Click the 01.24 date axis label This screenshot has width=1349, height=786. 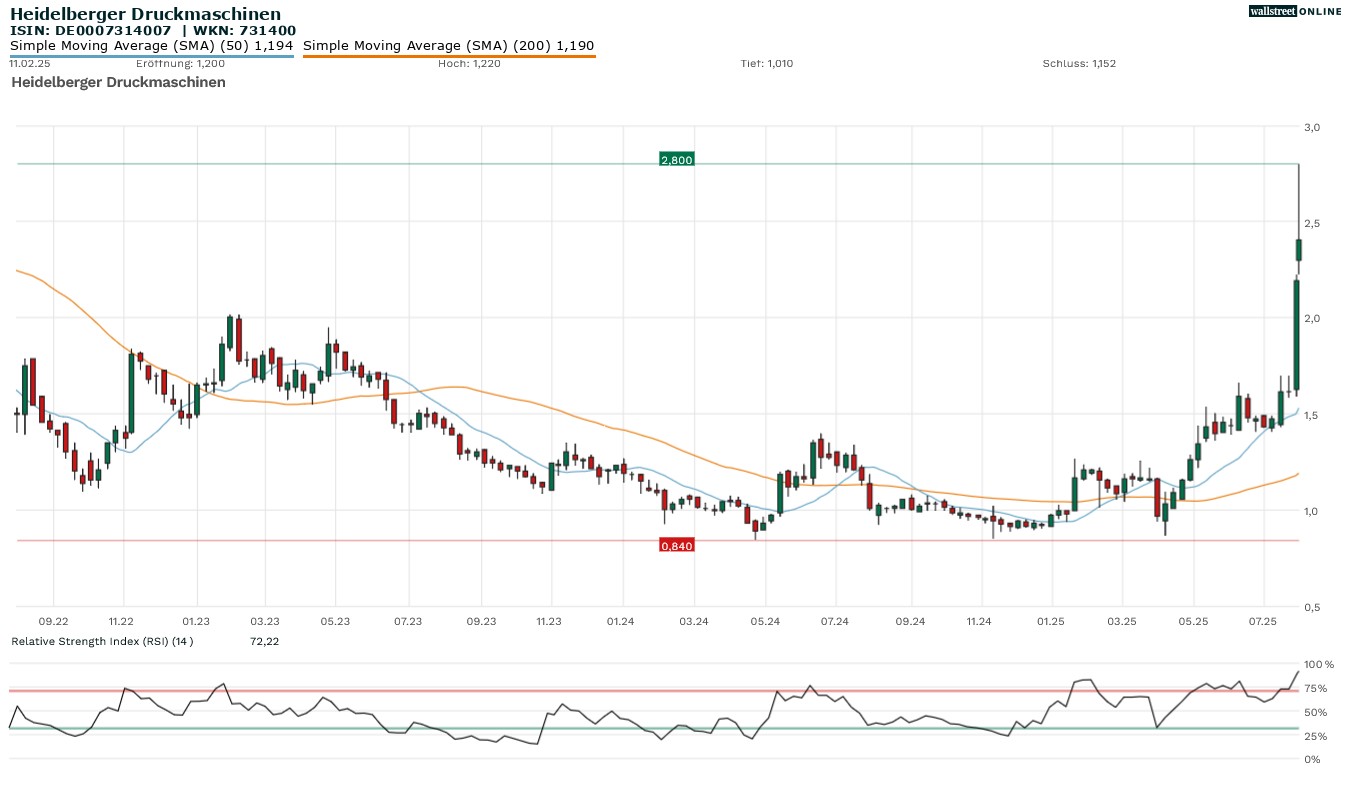[x=621, y=622]
